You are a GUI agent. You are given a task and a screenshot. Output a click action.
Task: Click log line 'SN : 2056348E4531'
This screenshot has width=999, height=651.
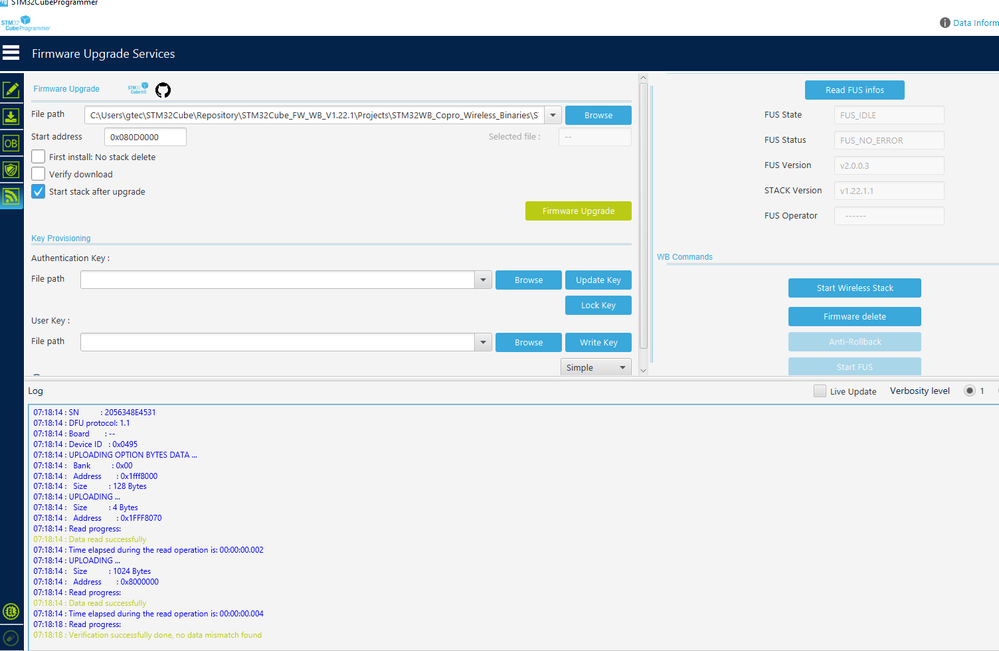94,412
